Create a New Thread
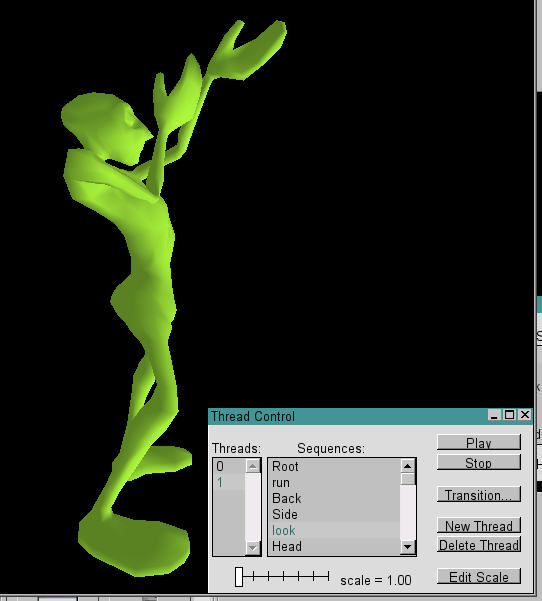Viewport: 542px width, 601px height. pyautogui.click(x=479, y=525)
